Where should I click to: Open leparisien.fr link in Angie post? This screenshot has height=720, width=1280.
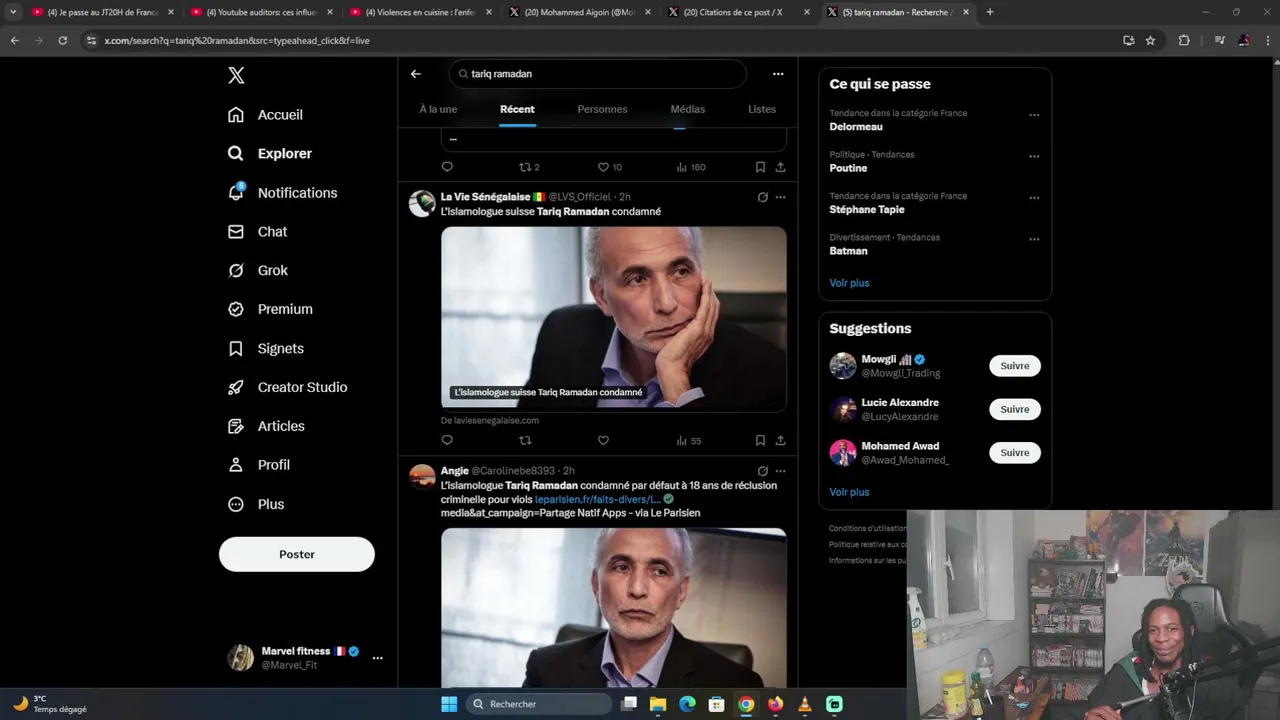[x=597, y=499]
